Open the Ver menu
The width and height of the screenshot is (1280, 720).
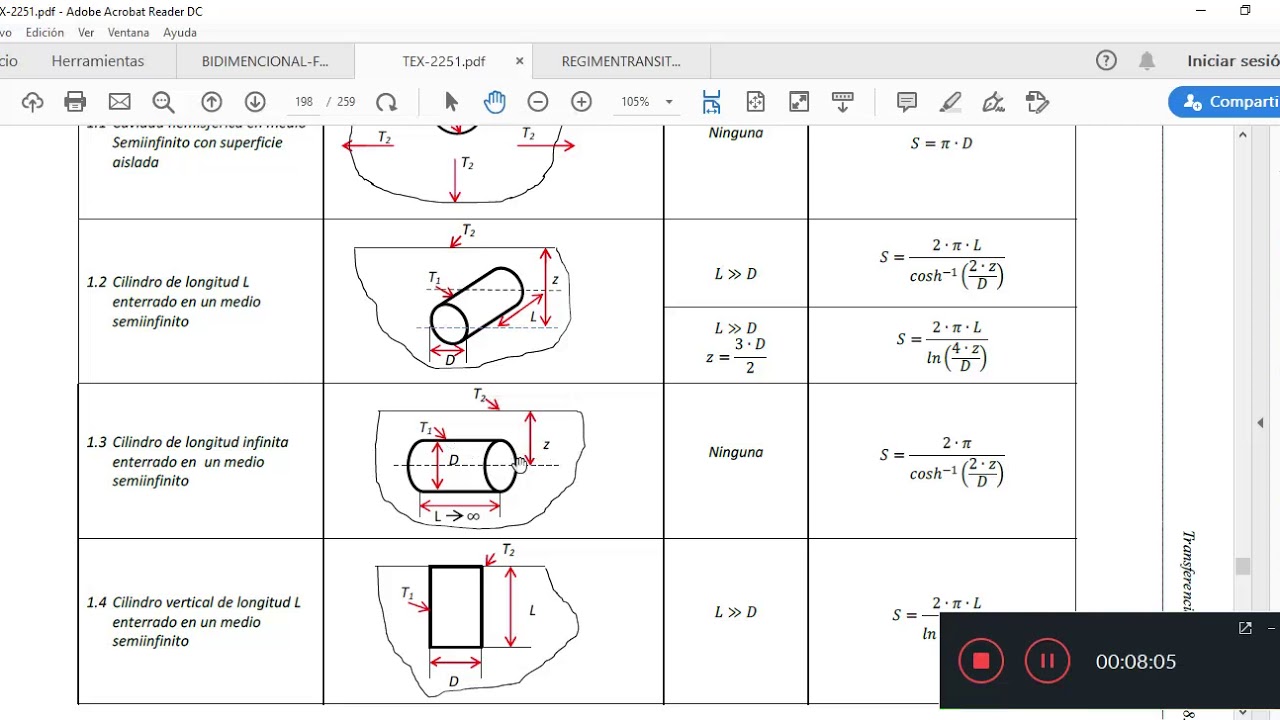click(86, 33)
